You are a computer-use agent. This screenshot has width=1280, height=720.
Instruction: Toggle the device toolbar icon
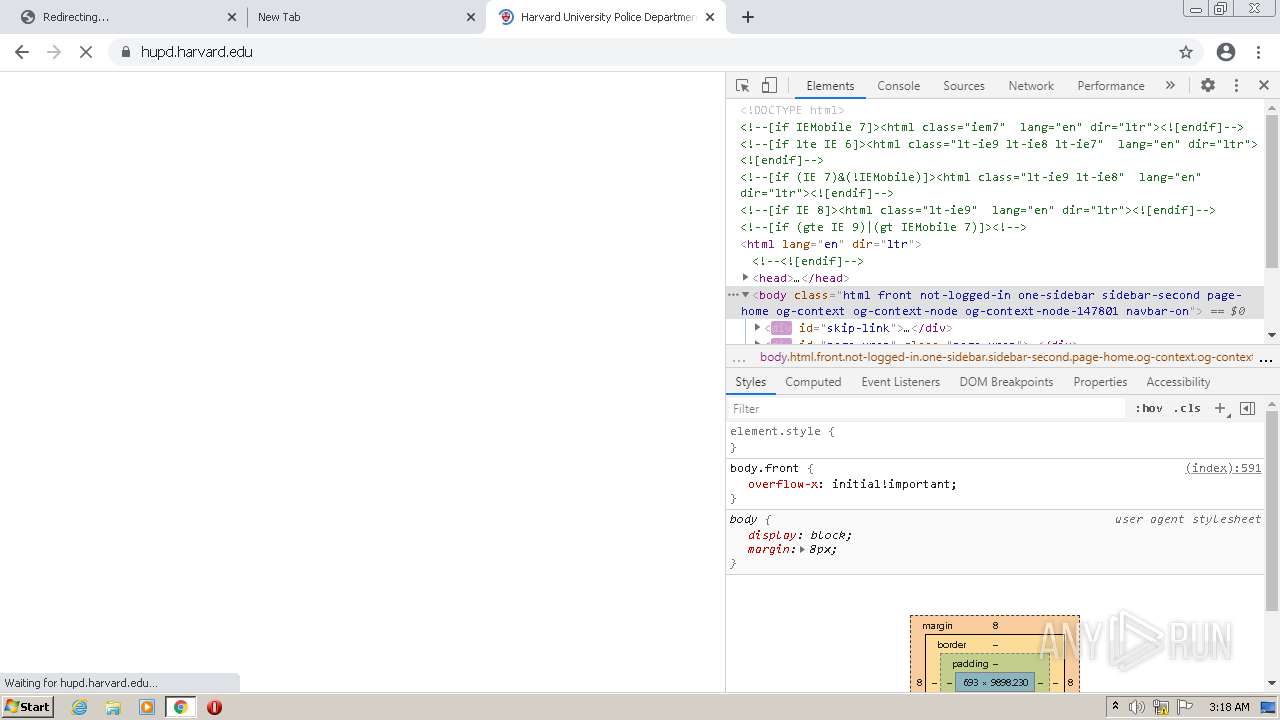(769, 86)
